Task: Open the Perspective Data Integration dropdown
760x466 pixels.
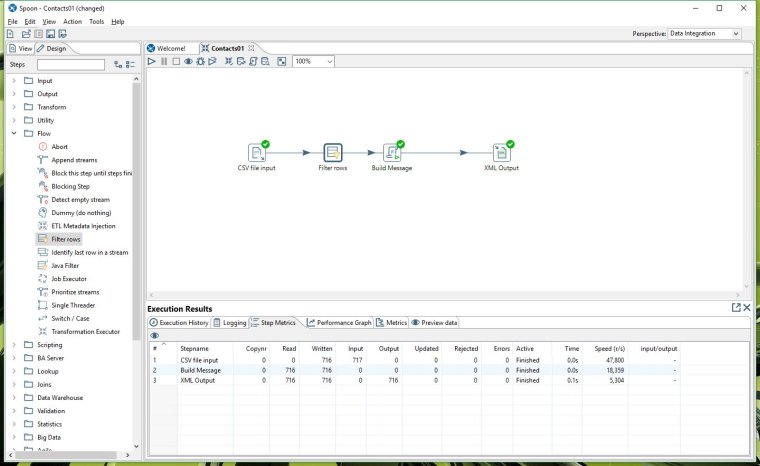Action: pos(735,34)
